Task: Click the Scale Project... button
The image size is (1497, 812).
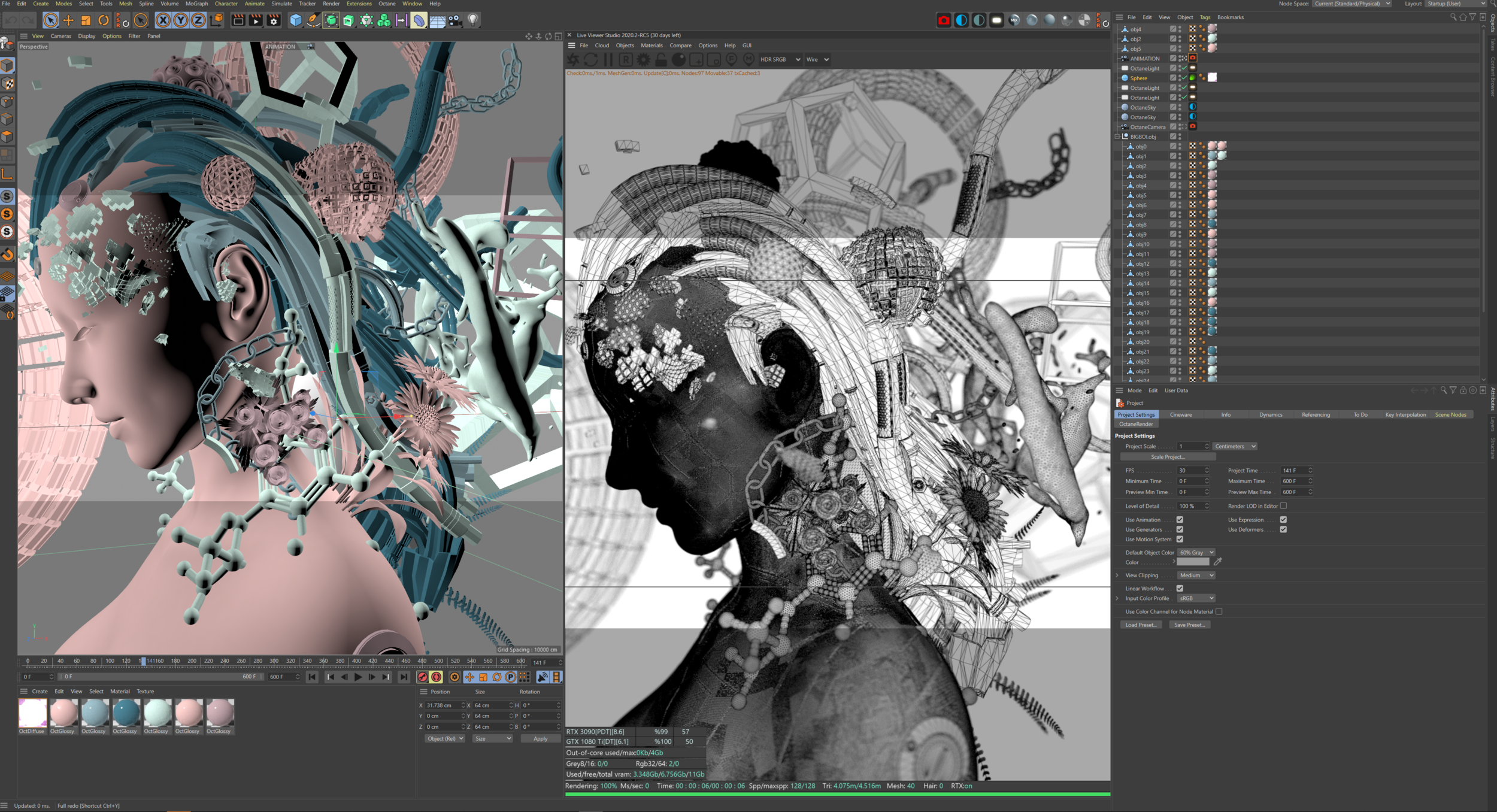Action: coord(1167,457)
